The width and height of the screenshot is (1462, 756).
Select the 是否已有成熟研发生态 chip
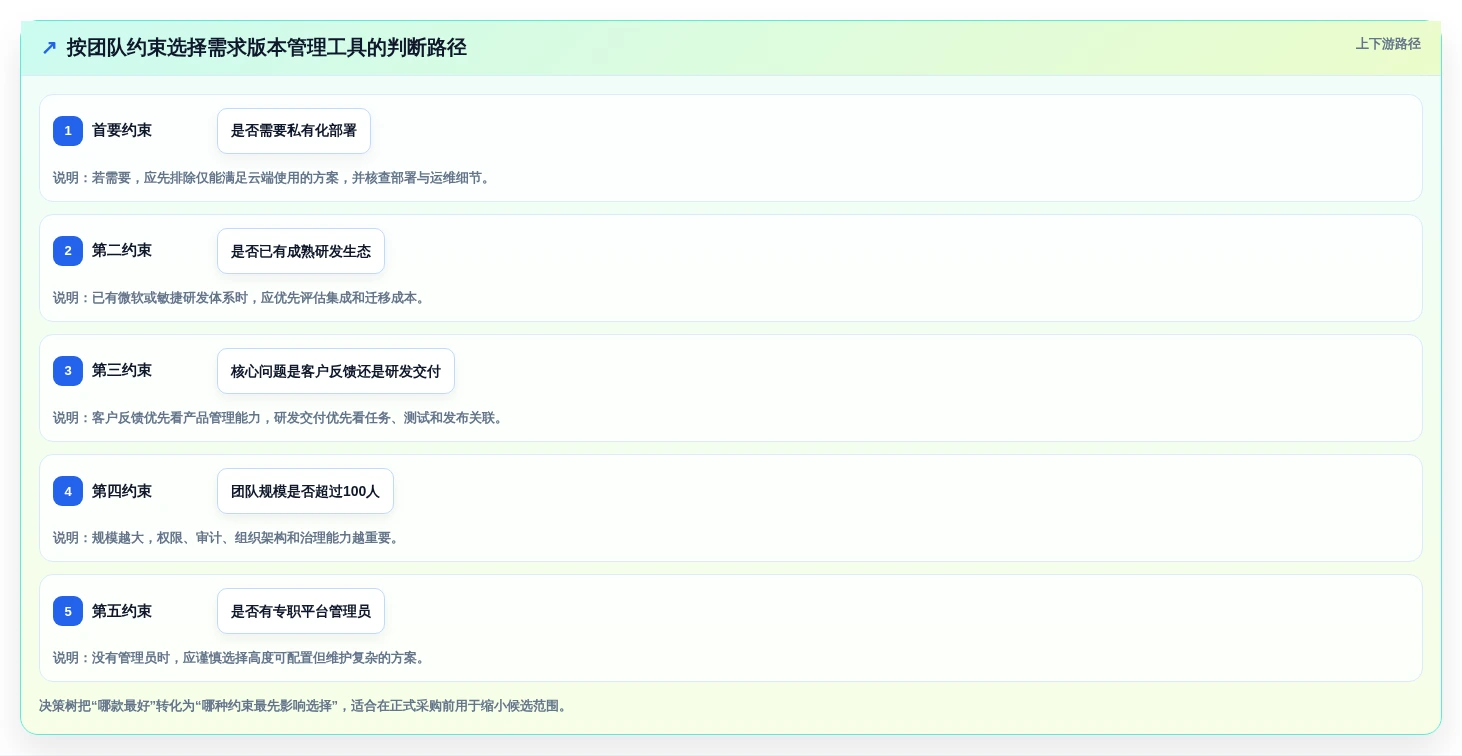click(301, 251)
